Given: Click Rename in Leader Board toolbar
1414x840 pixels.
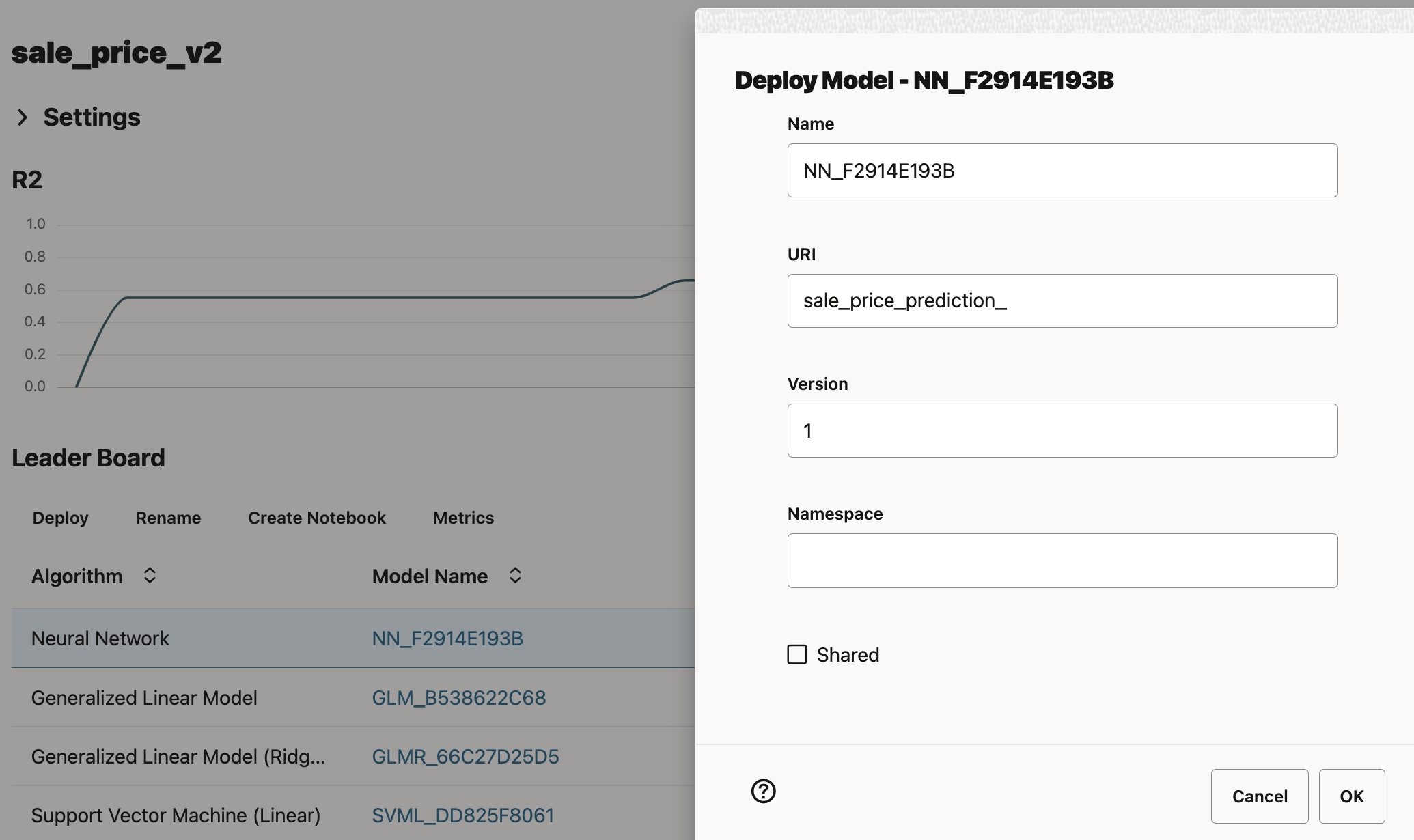Looking at the screenshot, I should 168,518.
